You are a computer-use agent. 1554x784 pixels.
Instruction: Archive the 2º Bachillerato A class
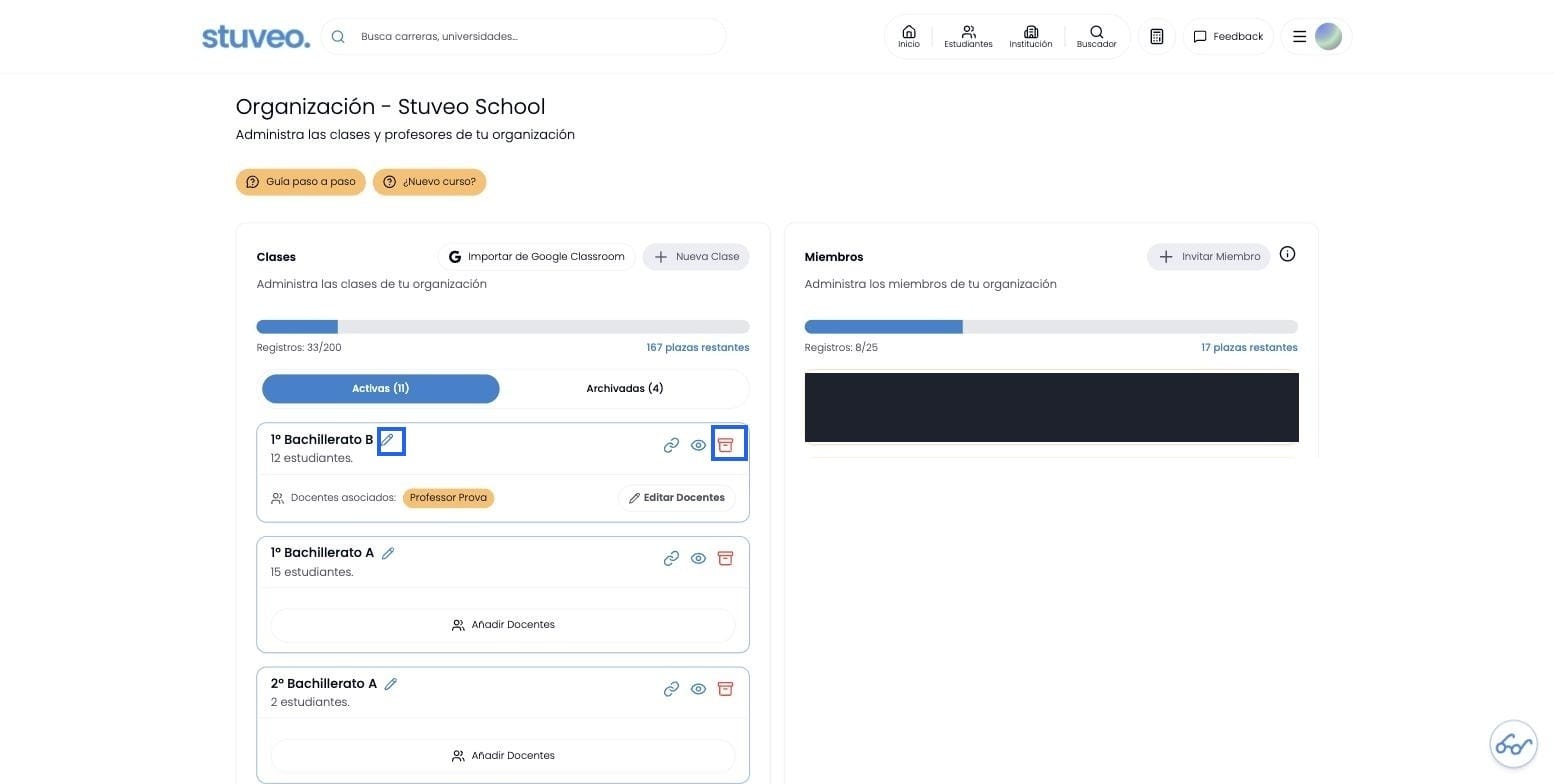[x=726, y=689]
